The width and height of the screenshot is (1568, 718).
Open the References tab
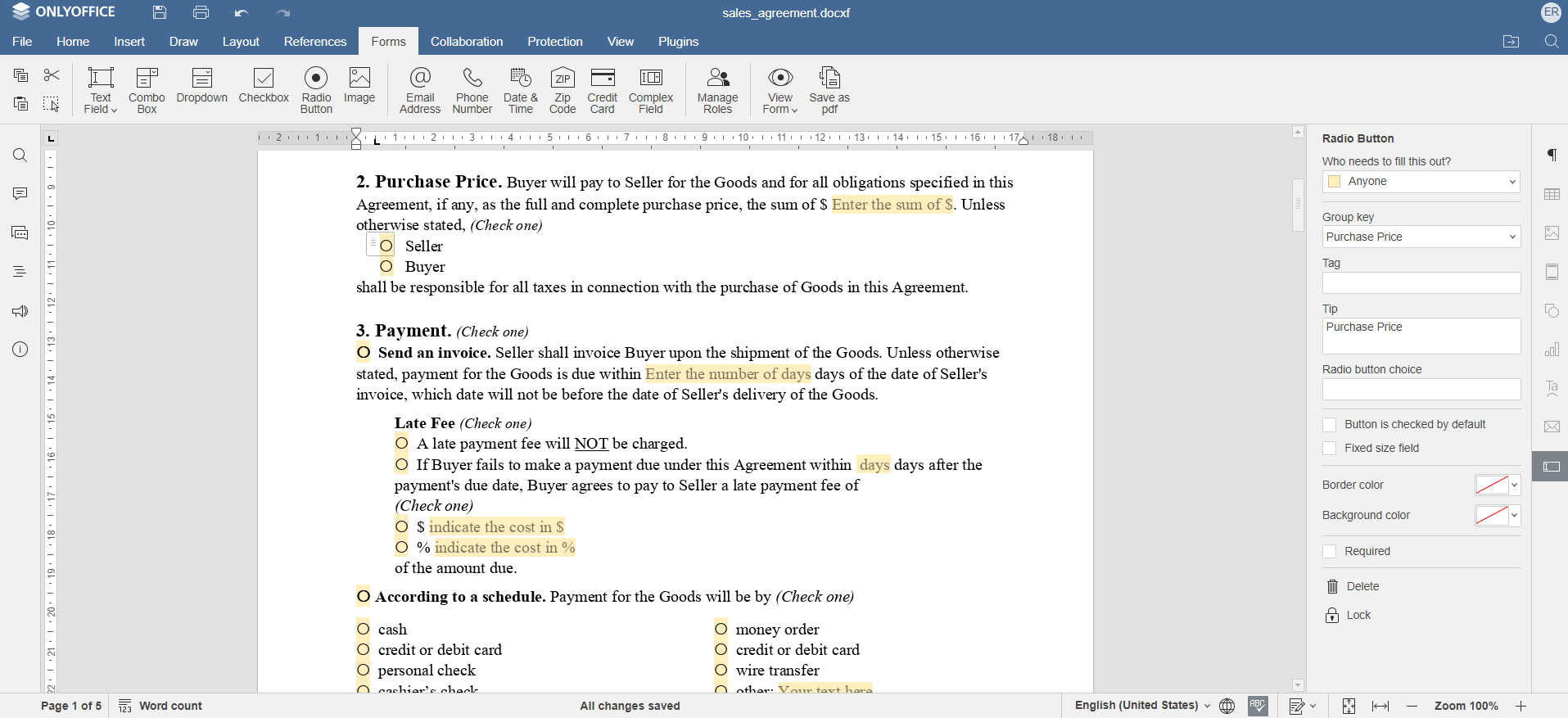point(315,42)
